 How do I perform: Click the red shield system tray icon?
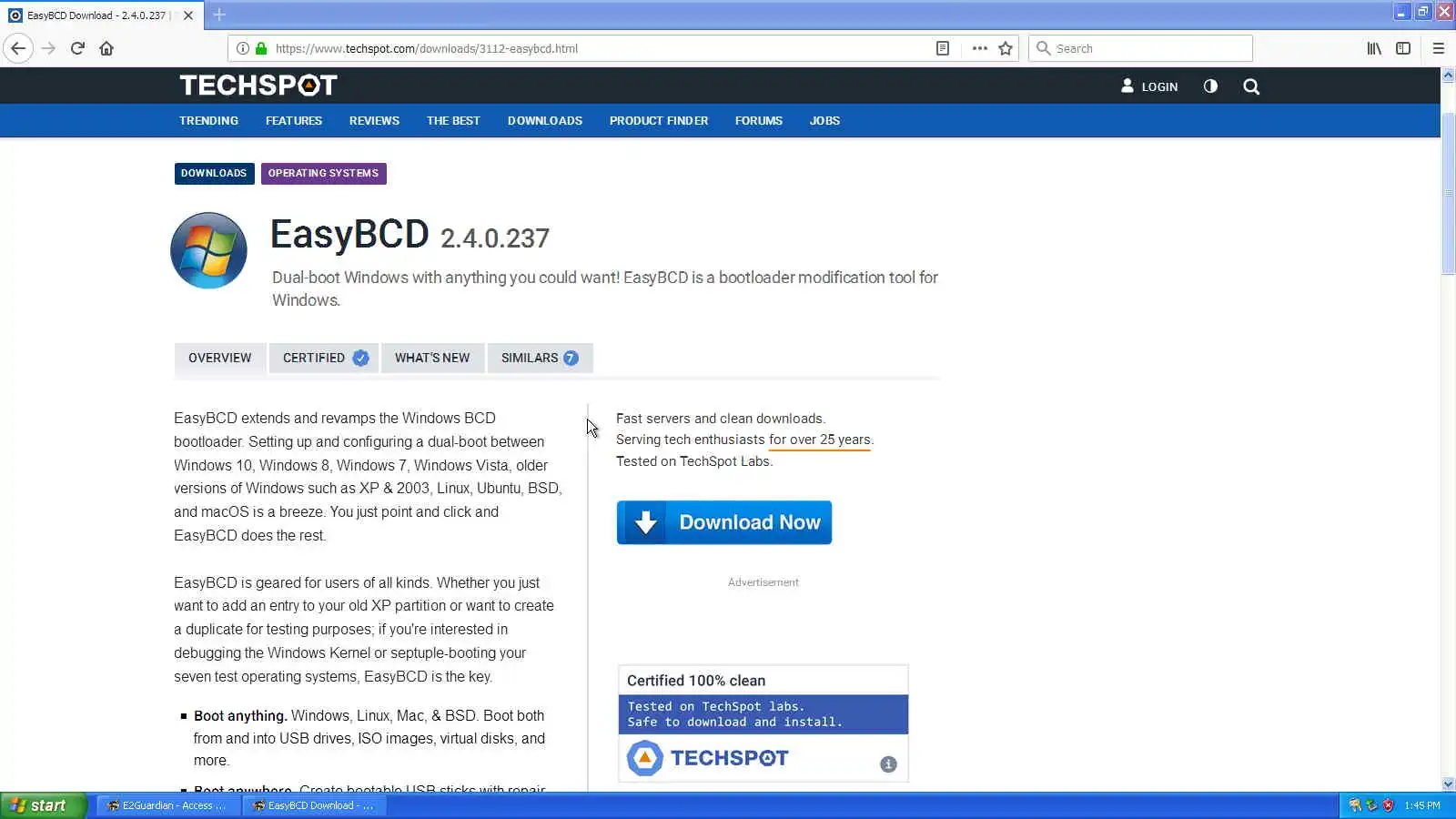coord(1388,805)
